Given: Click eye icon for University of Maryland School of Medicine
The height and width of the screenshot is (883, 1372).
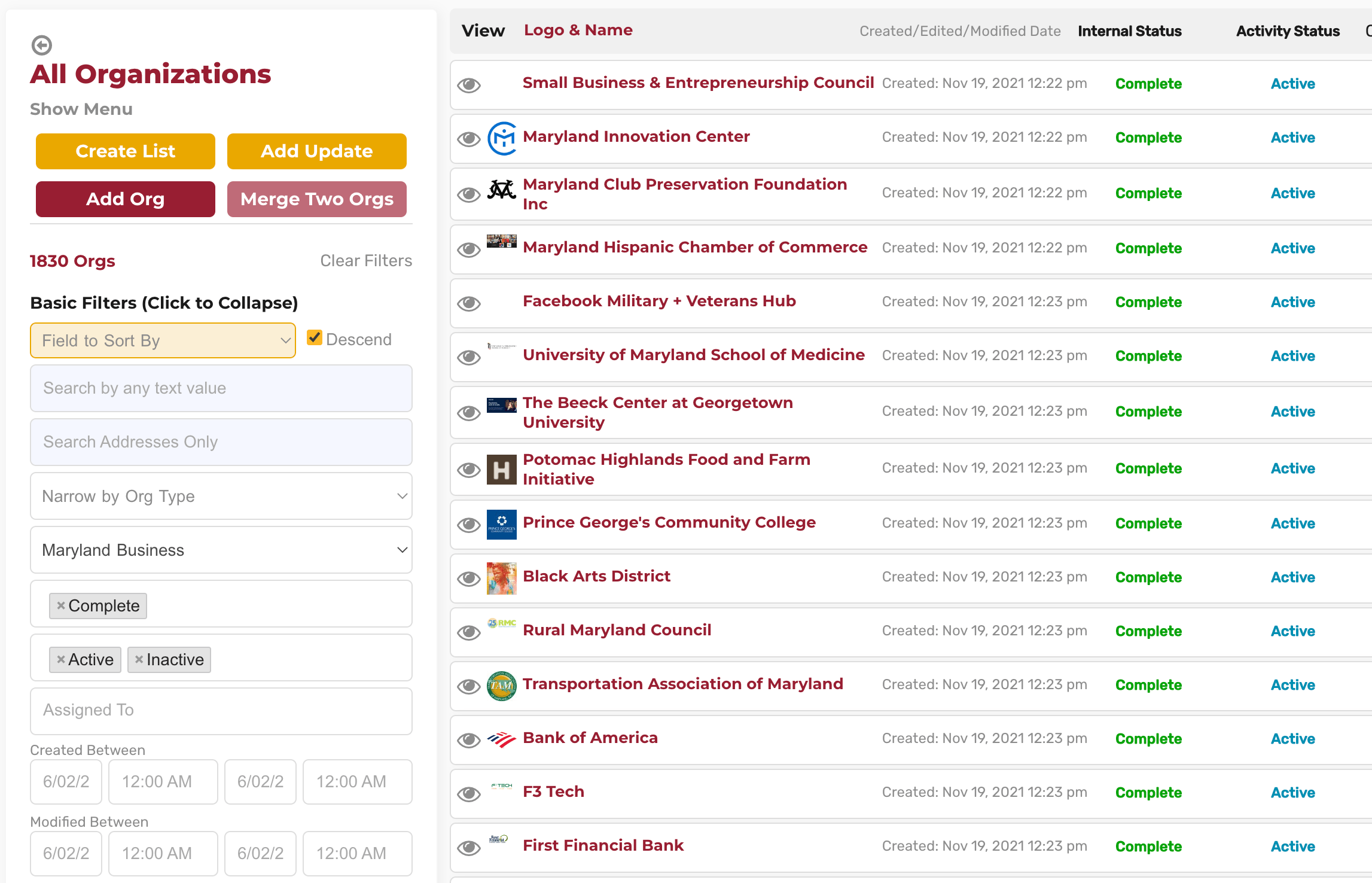Looking at the screenshot, I should (469, 357).
